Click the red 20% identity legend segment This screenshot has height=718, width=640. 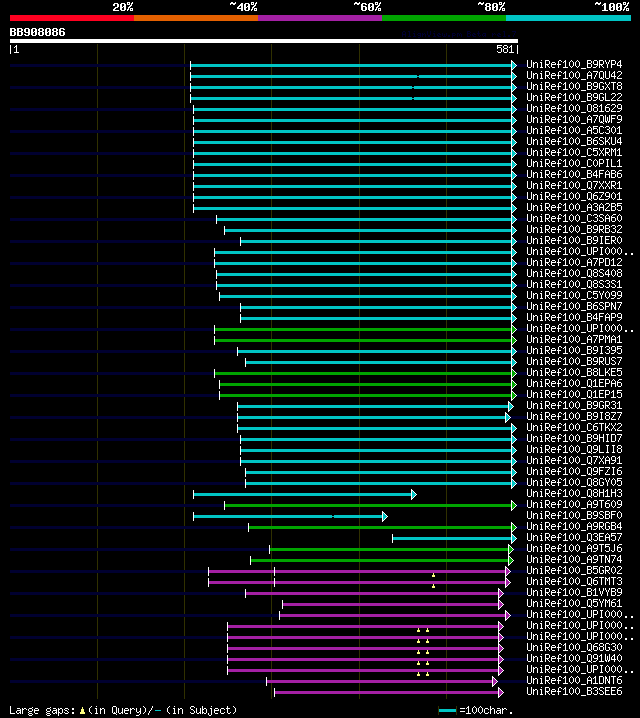[72, 18]
